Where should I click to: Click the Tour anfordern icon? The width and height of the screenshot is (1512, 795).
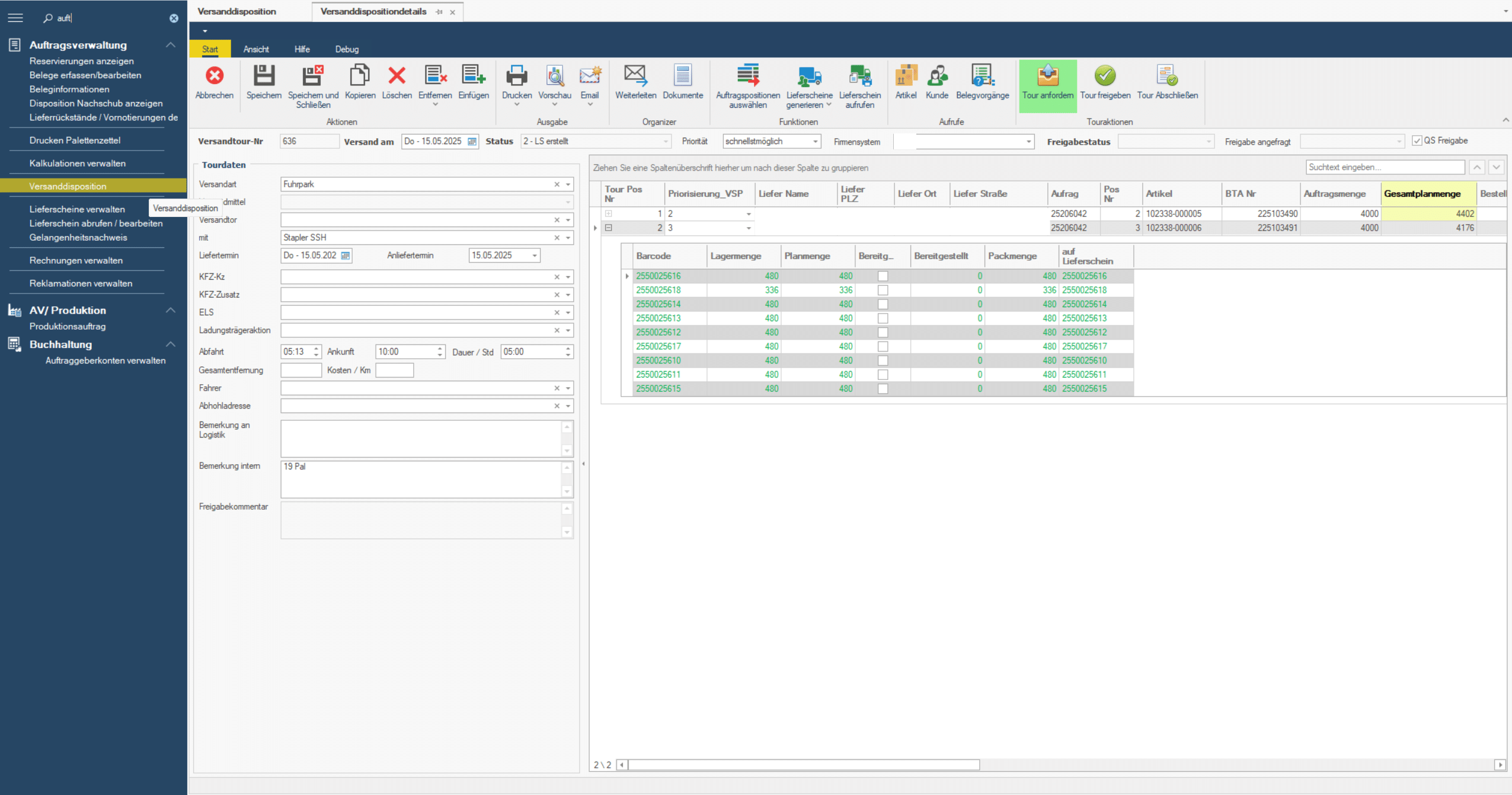tap(1048, 76)
